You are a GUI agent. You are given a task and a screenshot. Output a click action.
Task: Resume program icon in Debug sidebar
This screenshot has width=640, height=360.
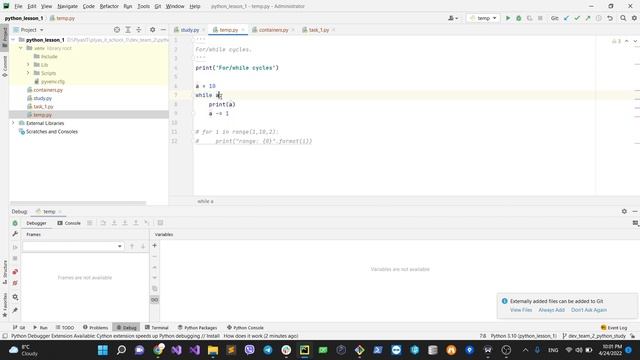[x=15, y=247]
